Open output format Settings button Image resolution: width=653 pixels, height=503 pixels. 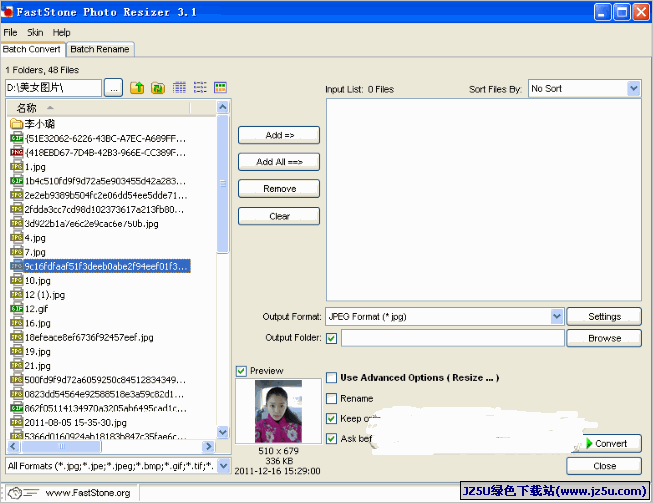tap(604, 316)
